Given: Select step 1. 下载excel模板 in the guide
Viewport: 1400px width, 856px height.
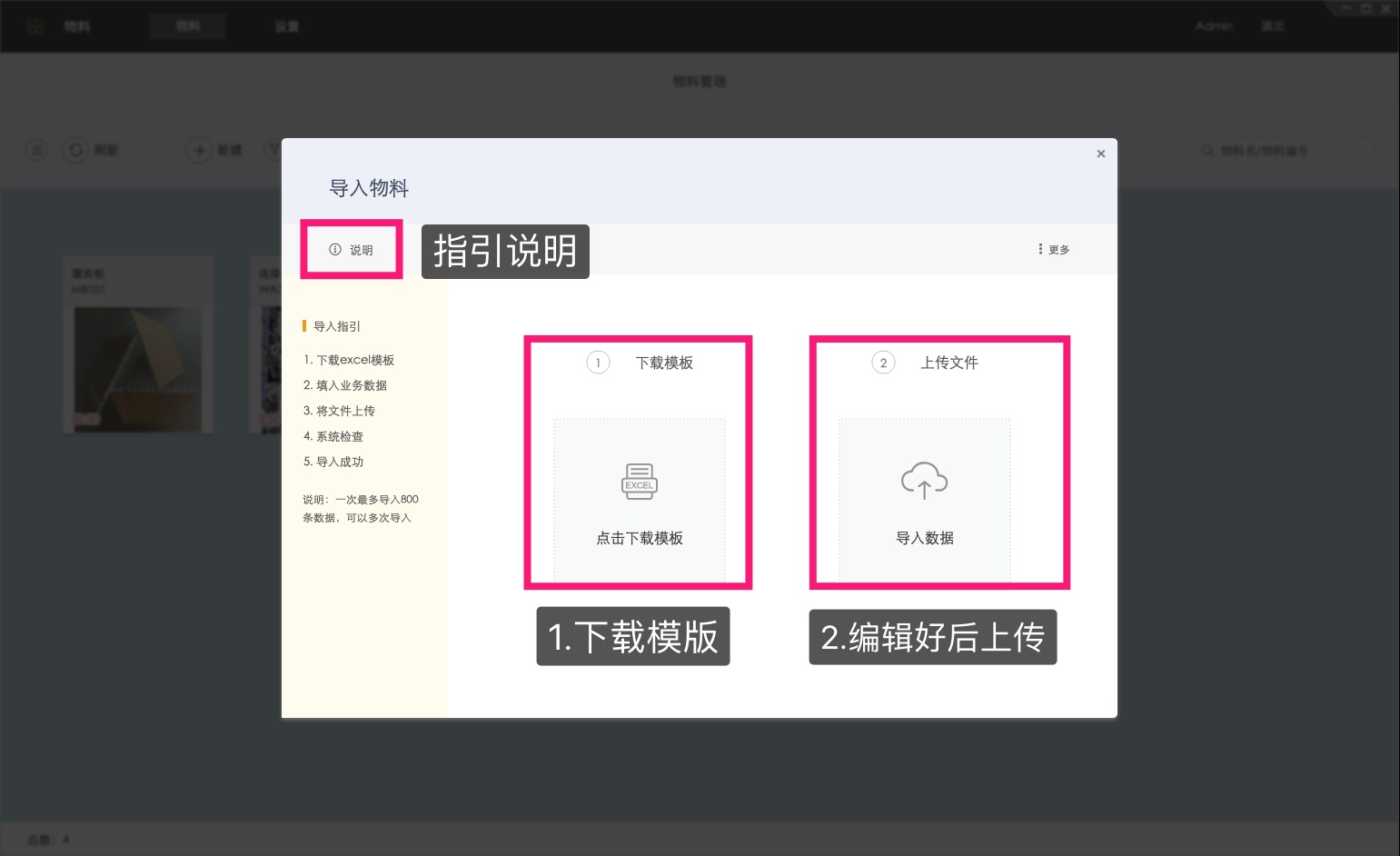Looking at the screenshot, I should point(351,359).
